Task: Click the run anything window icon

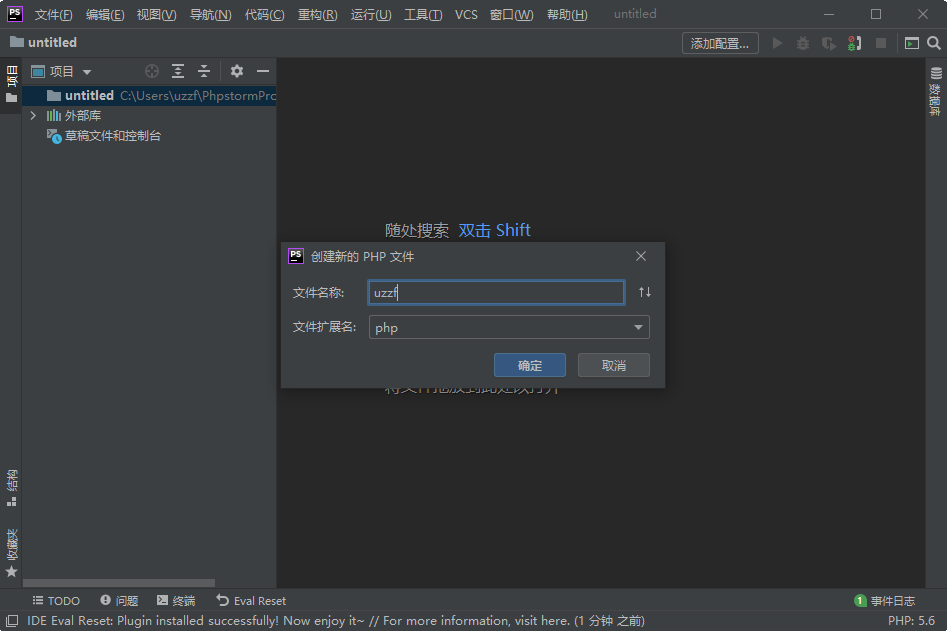Action: point(912,43)
